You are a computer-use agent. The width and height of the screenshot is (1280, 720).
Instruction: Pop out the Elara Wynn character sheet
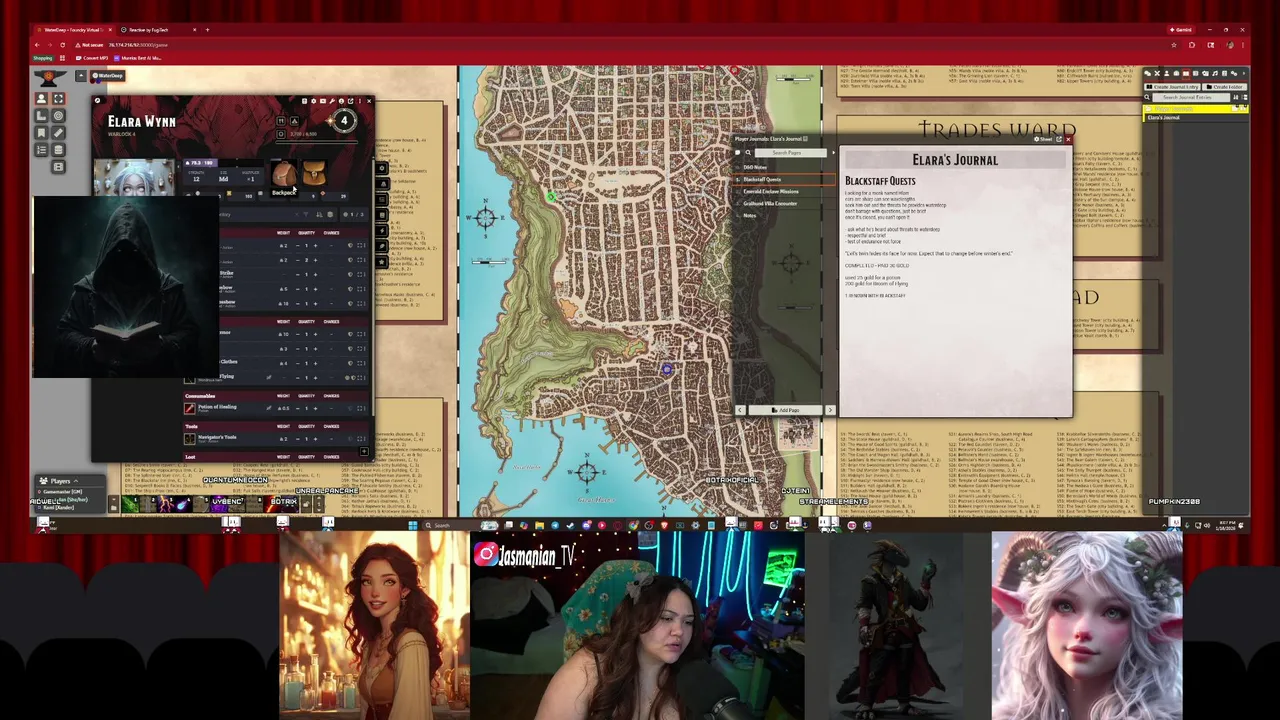coord(350,101)
